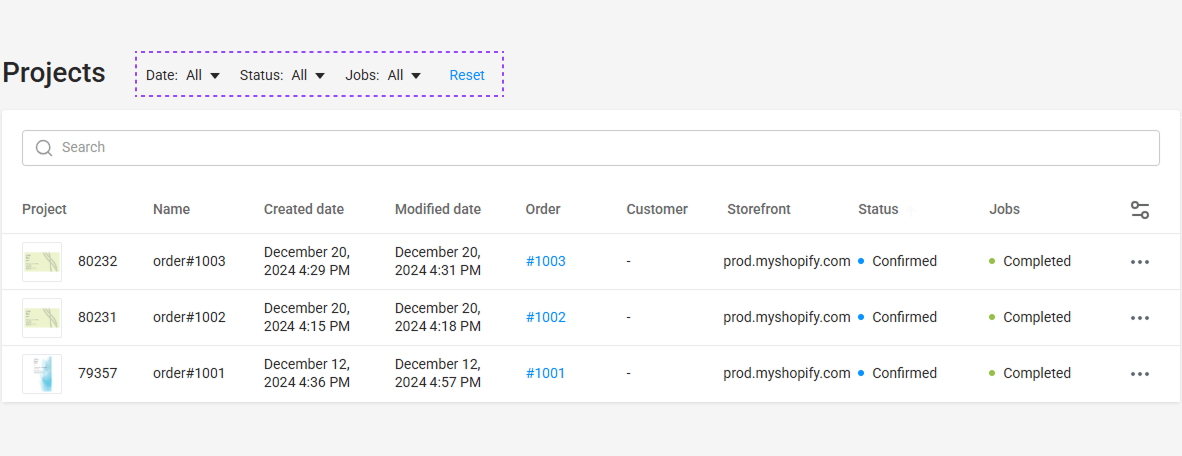Click created date December 20, 2024 4:29 PM
Image resolution: width=1182 pixels, height=456 pixels.
pos(307,262)
